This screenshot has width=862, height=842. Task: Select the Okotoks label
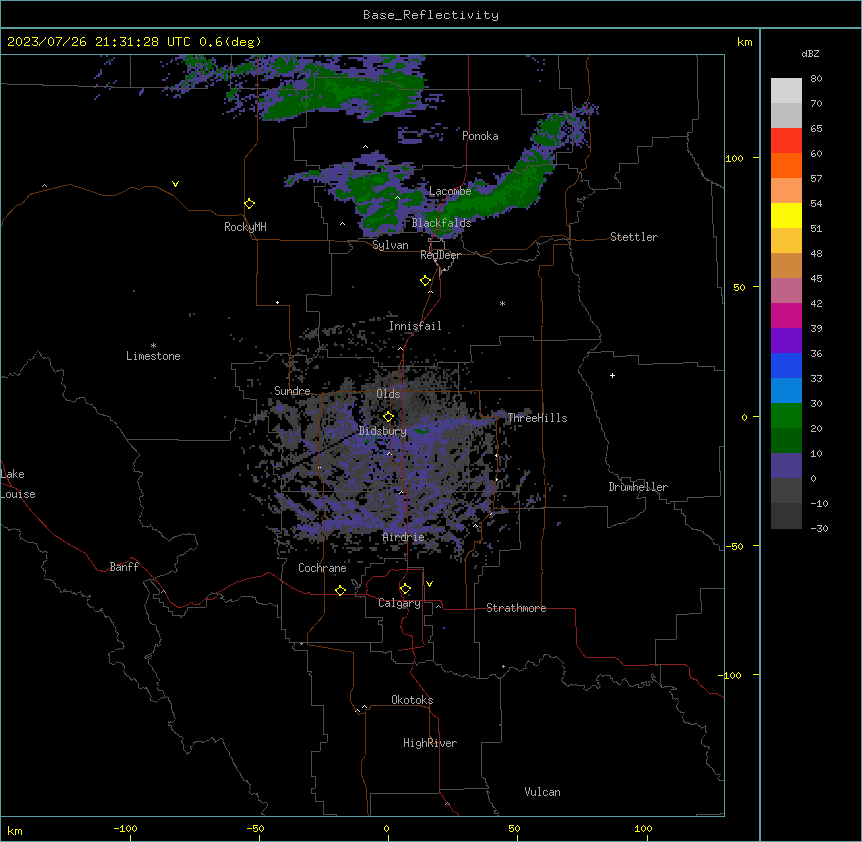click(412, 700)
